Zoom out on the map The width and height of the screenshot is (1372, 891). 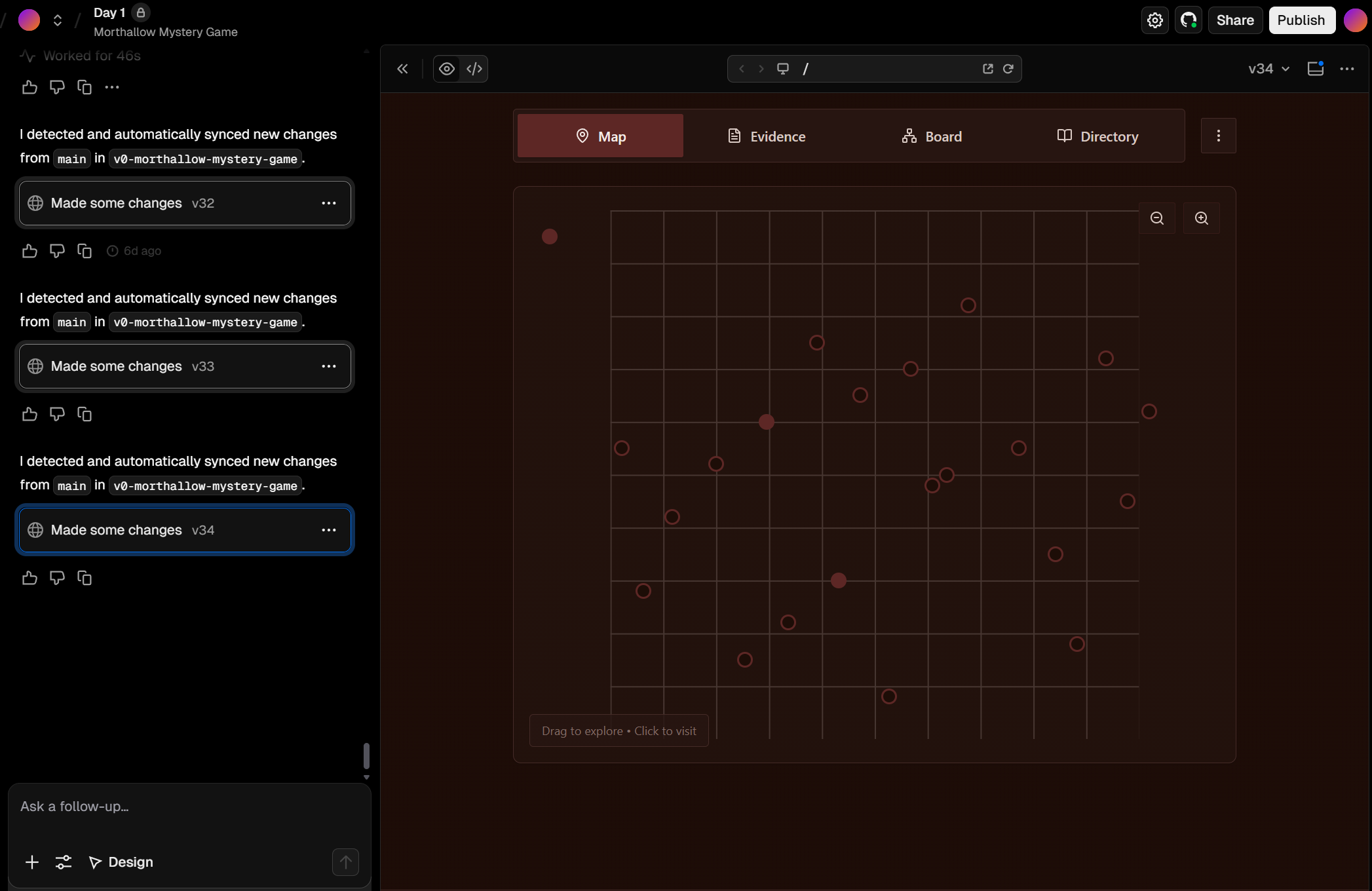(x=1157, y=218)
